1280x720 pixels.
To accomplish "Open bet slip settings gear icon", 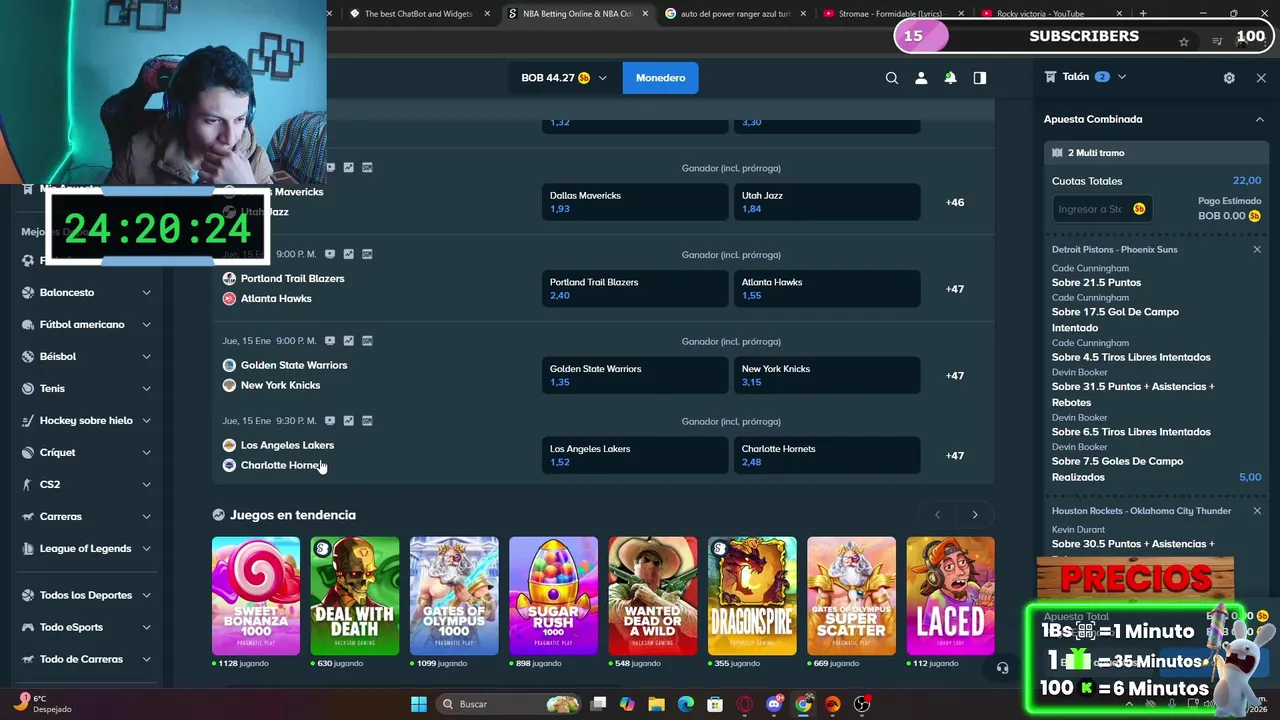I will tap(1229, 78).
